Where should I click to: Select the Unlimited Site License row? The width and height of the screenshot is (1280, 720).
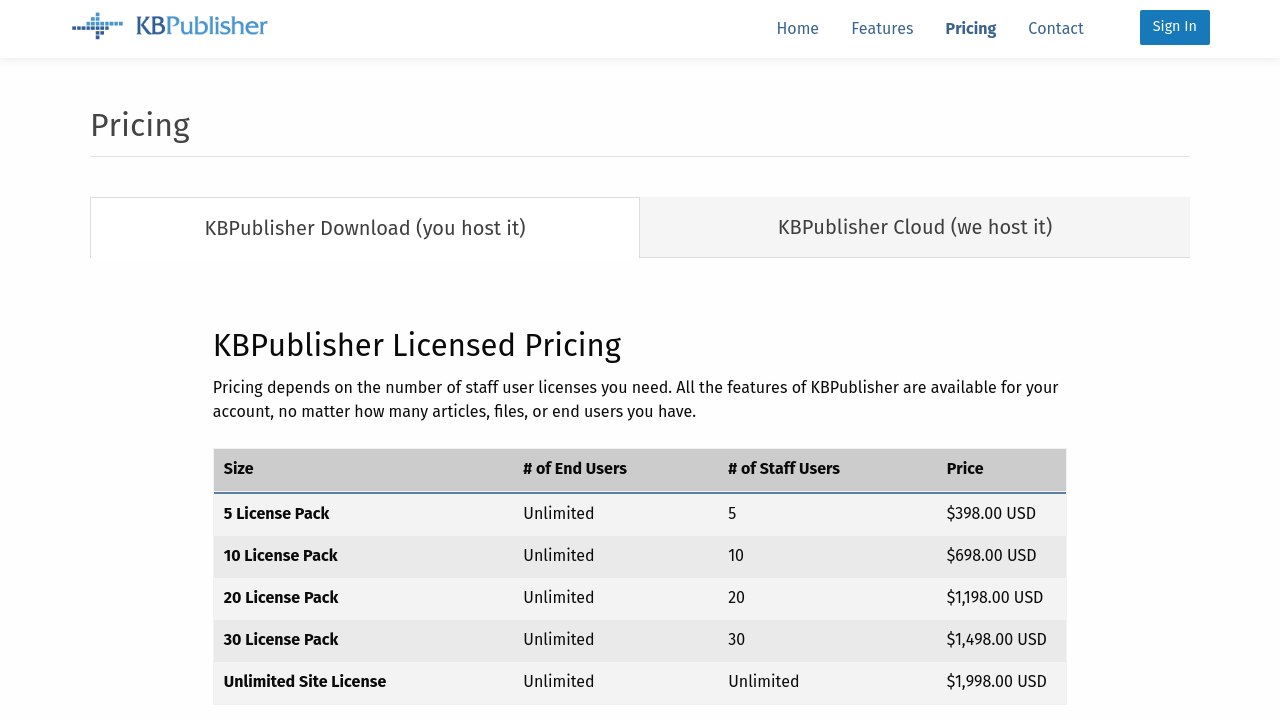pos(640,682)
